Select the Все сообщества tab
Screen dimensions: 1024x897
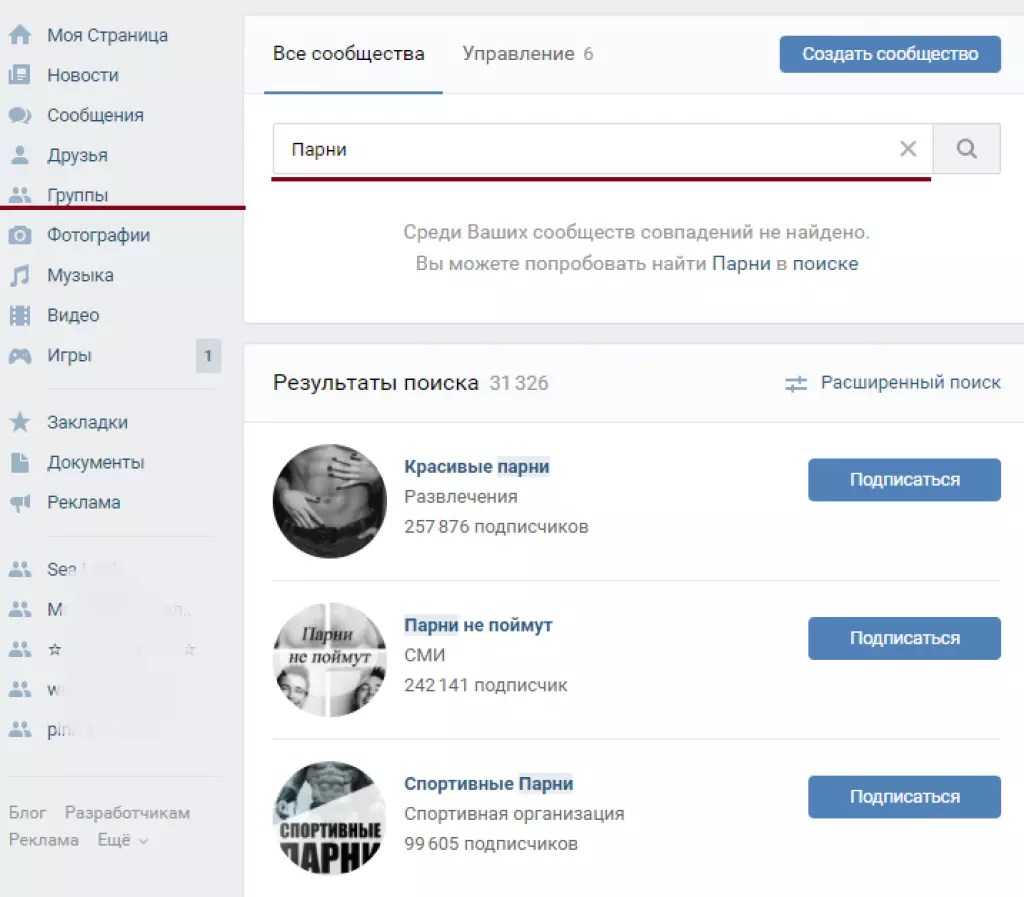click(348, 54)
